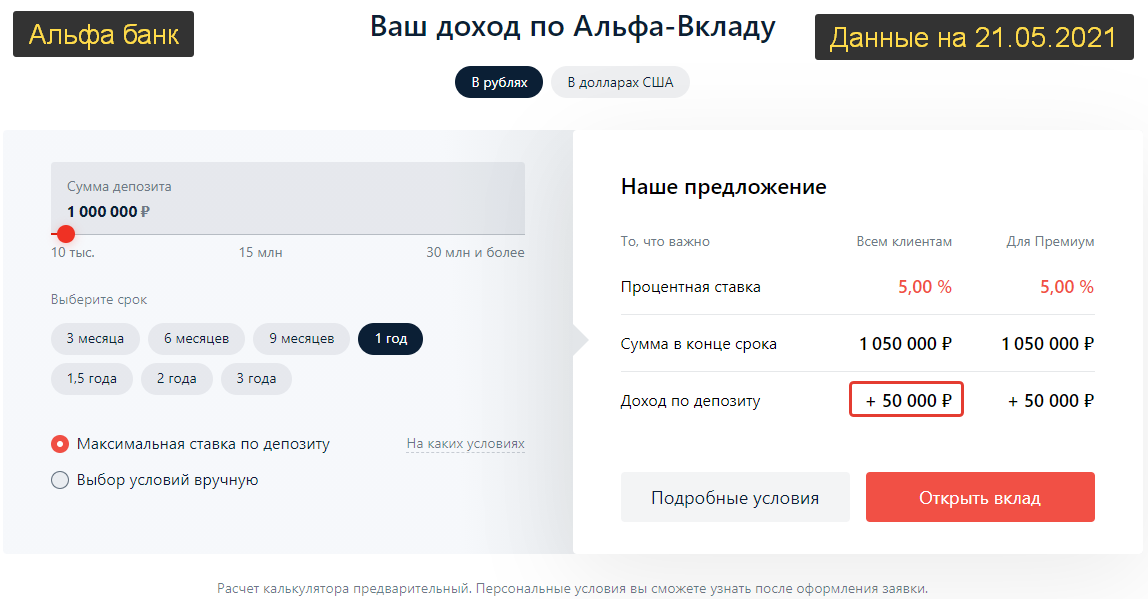This screenshot has width=1148, height=599.
Task: Enable "Максимальная ставка по депозиту" option
Action: point(60,443)
